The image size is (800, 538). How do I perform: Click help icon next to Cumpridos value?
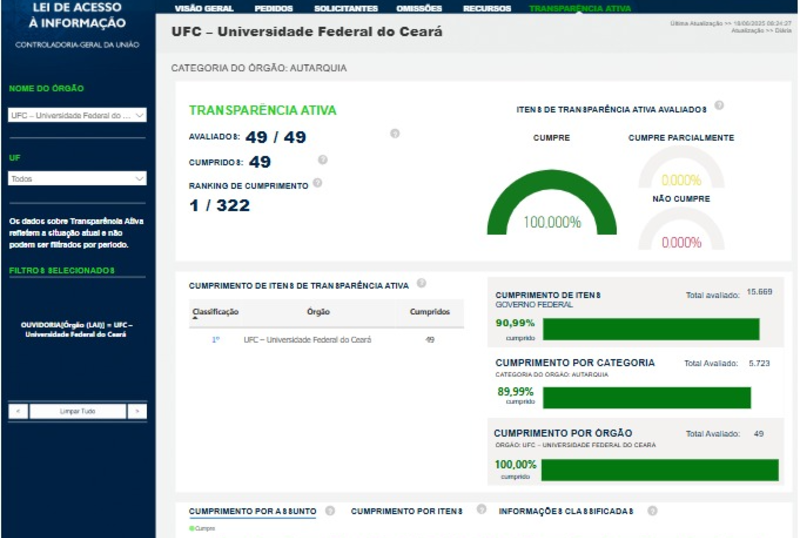pyautogui.click(x=322, y=160)
